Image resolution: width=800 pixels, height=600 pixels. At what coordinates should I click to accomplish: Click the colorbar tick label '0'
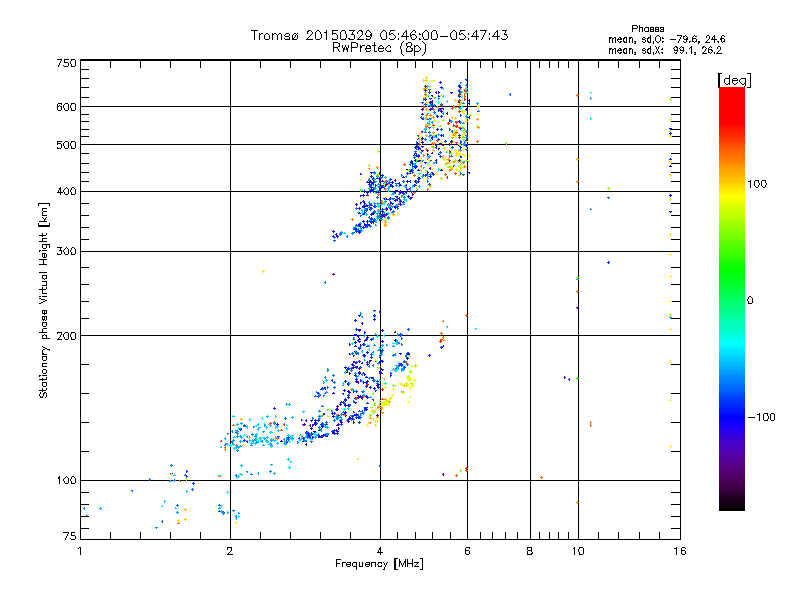750,301
